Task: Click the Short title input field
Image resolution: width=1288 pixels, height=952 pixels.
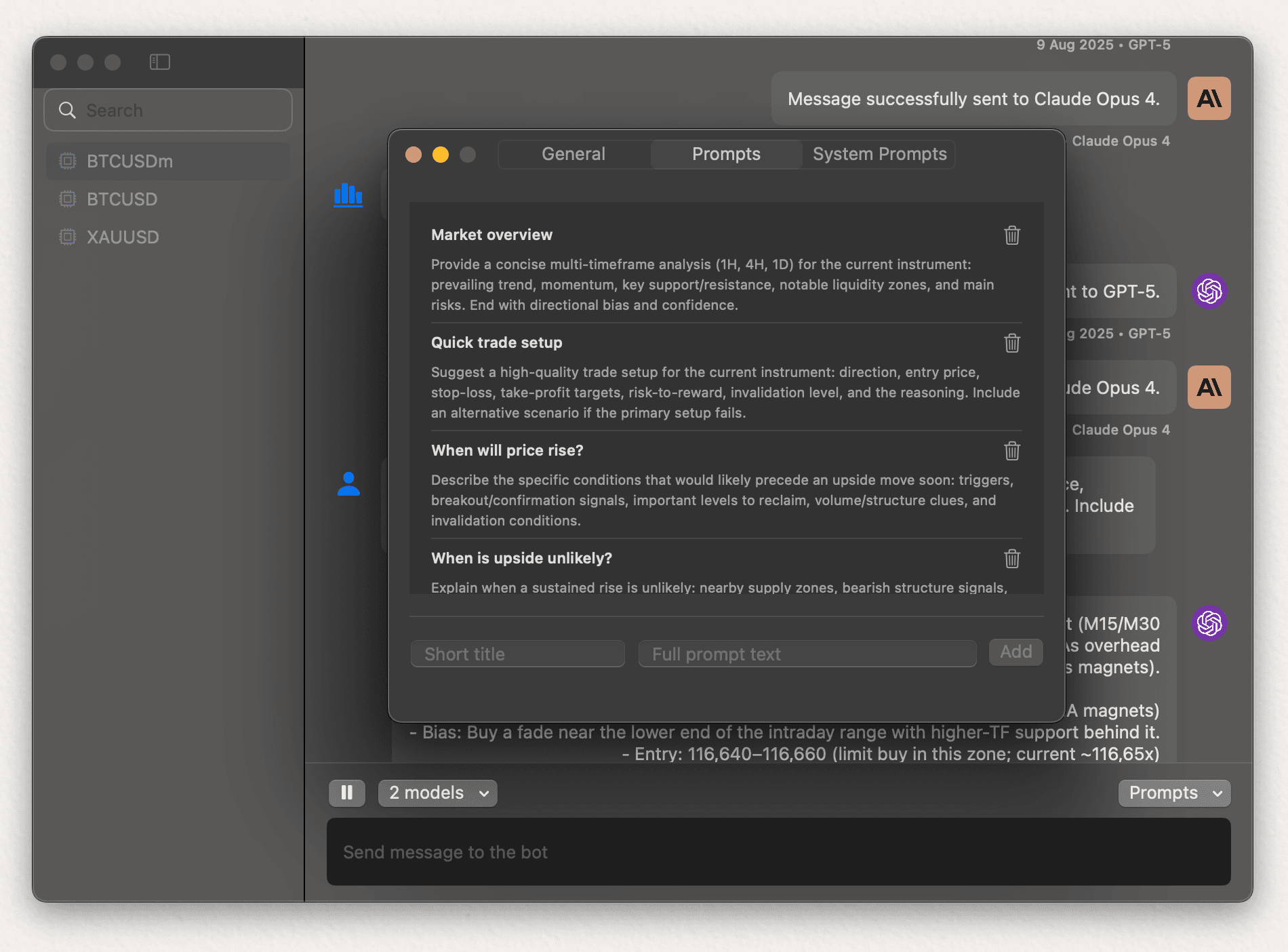Action: click(517, 653)
